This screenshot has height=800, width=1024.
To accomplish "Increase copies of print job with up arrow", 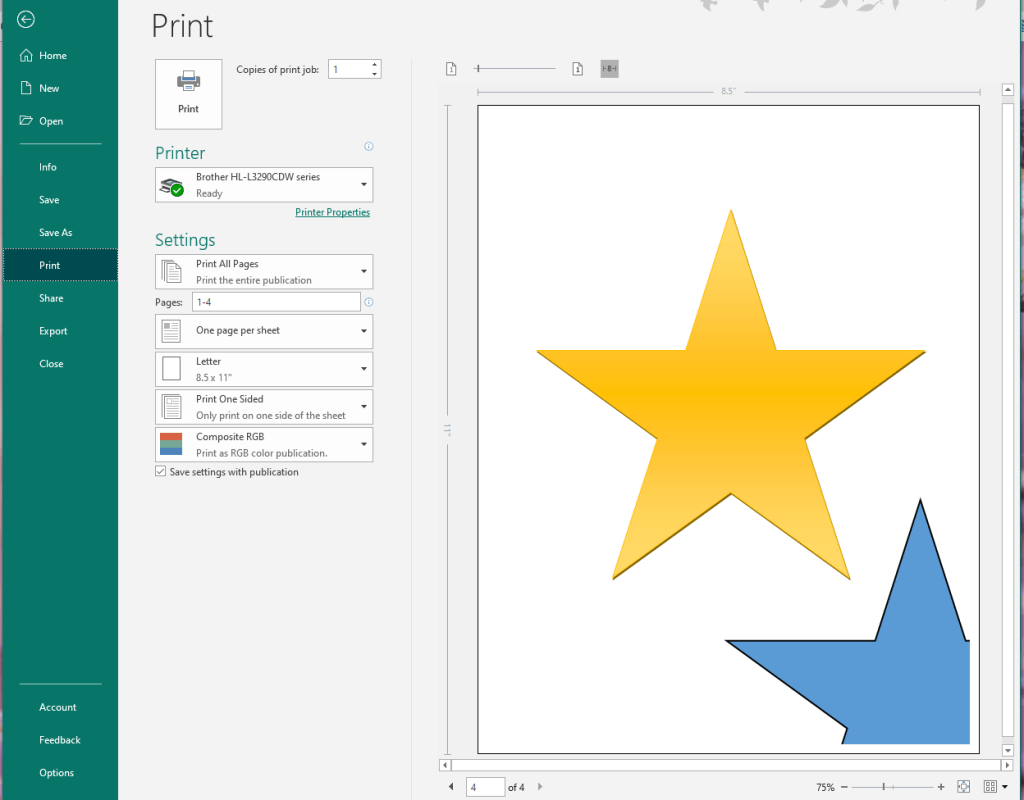I will pos(375,65).
